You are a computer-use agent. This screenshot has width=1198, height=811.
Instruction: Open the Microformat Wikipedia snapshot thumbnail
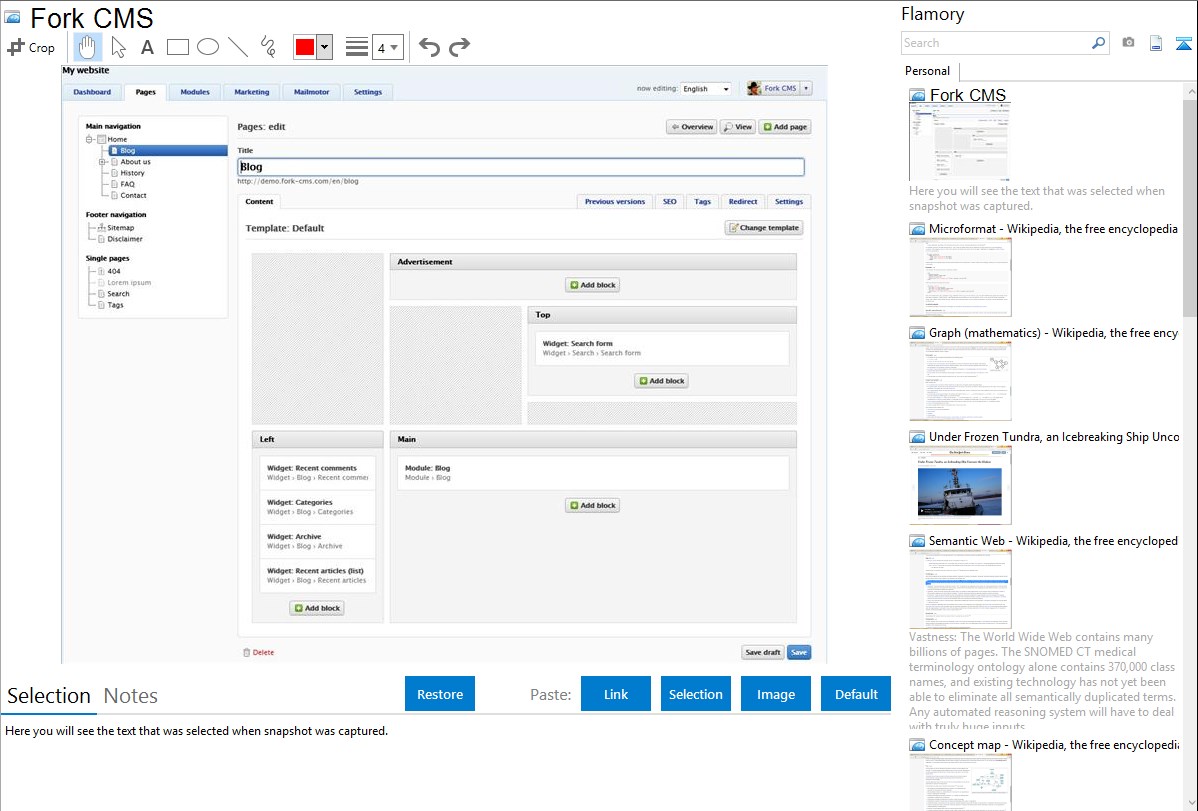(x=960, y=277)
